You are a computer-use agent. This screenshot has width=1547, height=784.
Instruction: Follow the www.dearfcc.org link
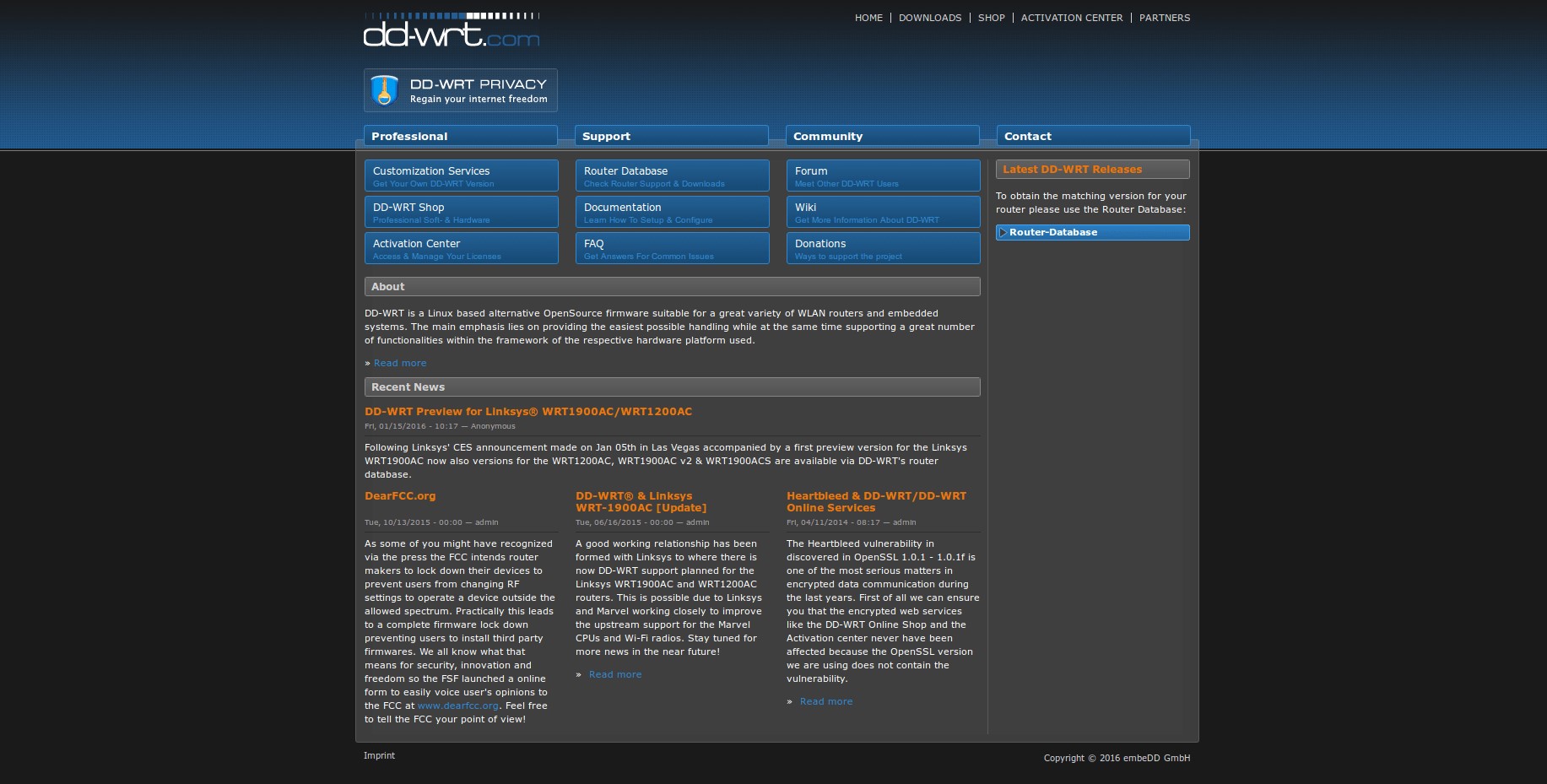(457, 706)
